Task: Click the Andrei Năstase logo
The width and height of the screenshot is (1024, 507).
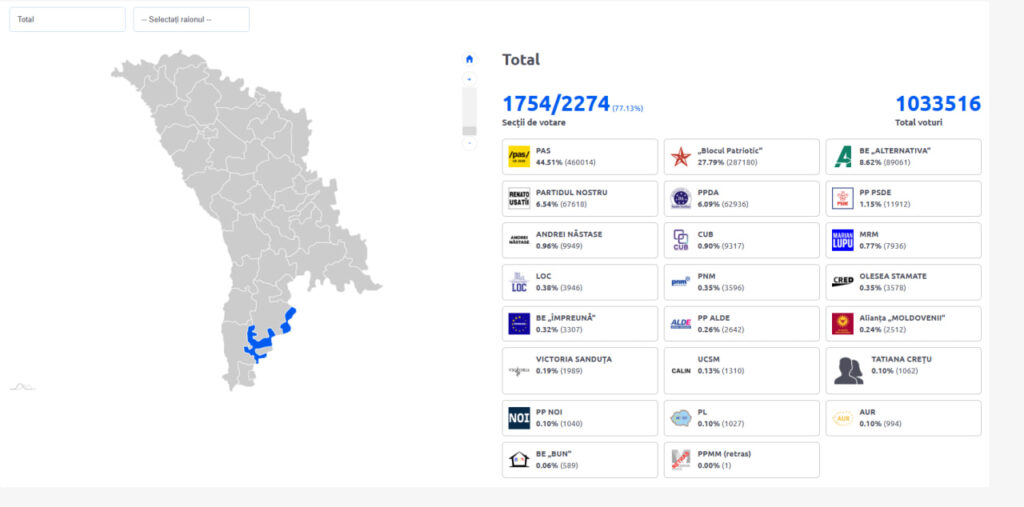Action: pos(519,240)
